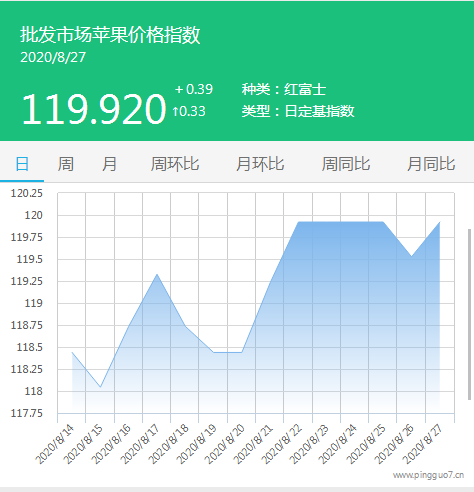This screenshot has width=474, height=492.
Task: Click the 119.920 index value
Action: [94, 109]
